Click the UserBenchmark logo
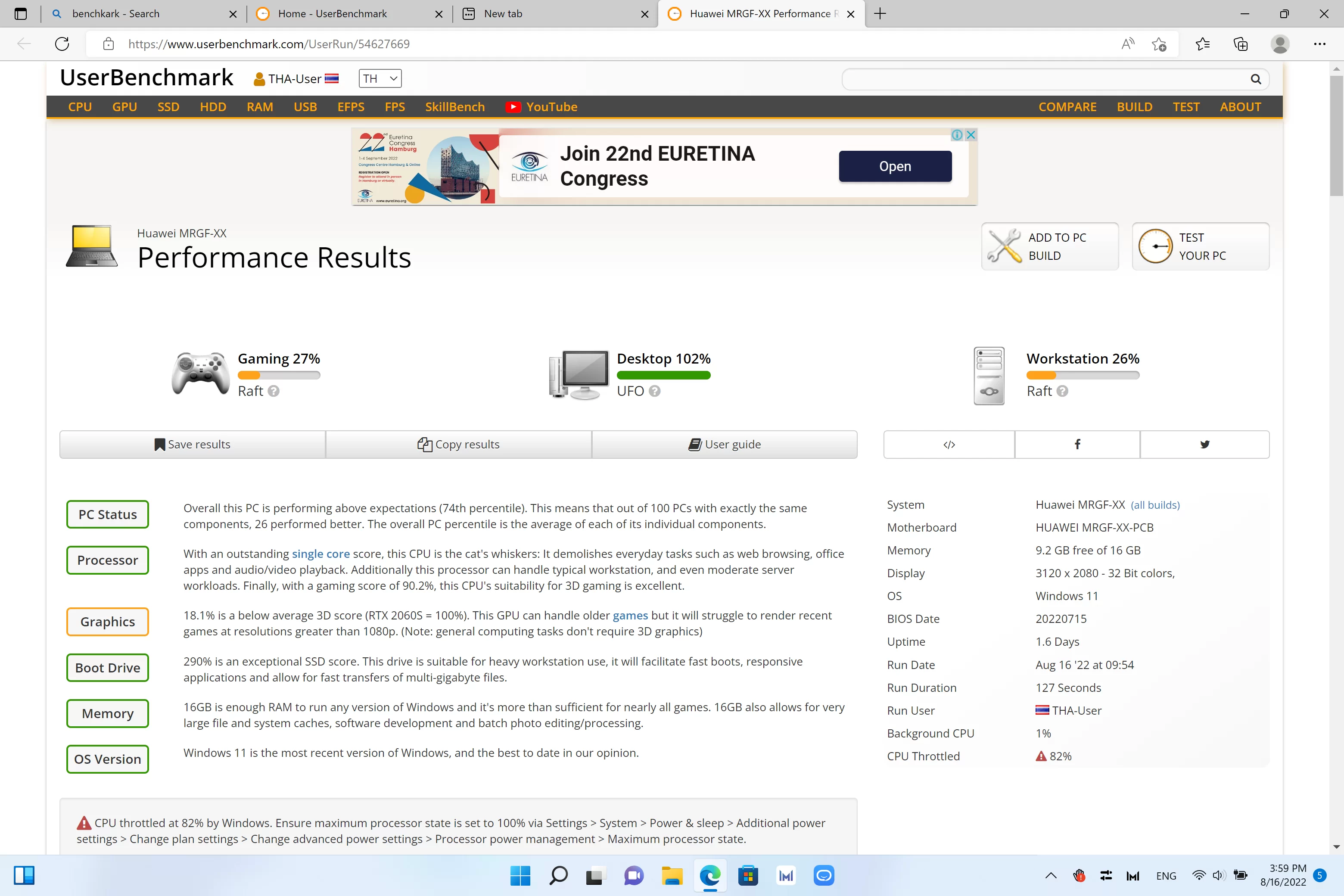 [x=147, y=78]
